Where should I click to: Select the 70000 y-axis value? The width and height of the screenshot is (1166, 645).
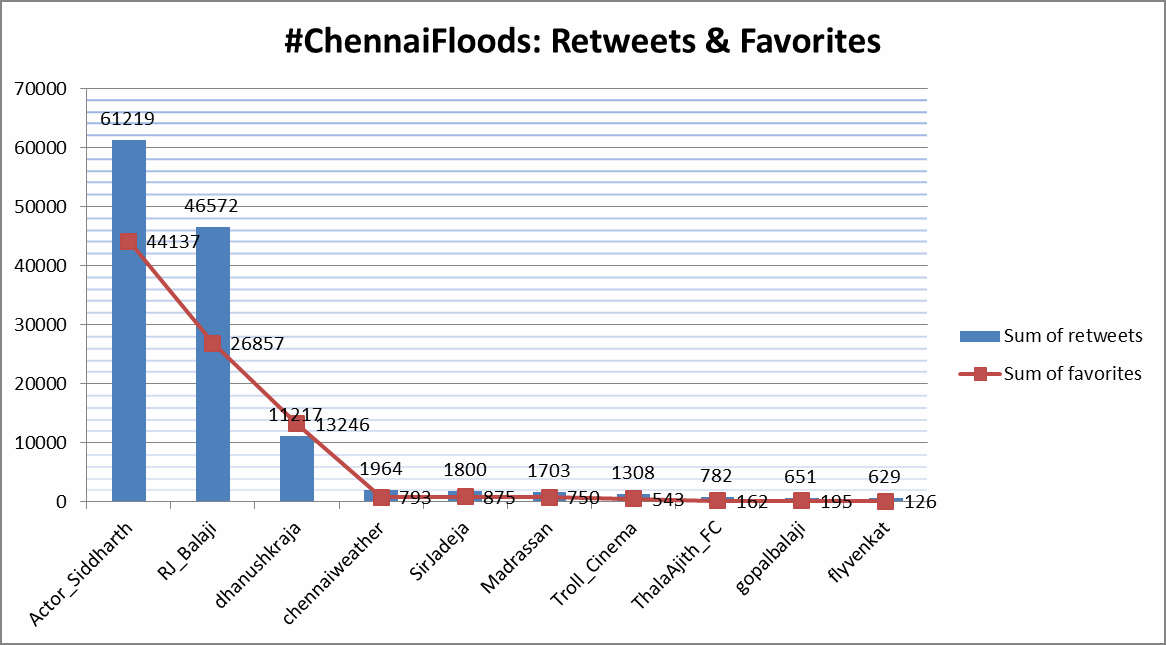(x=41, y=89)
